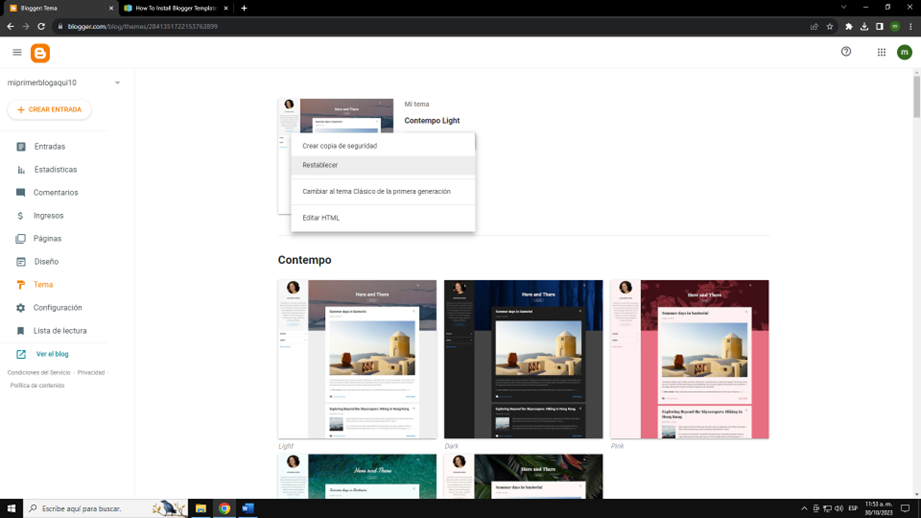Viewport: 921px width, 518px height.
Task: Click Ver el blog link
Action: [x=52, y=354]
